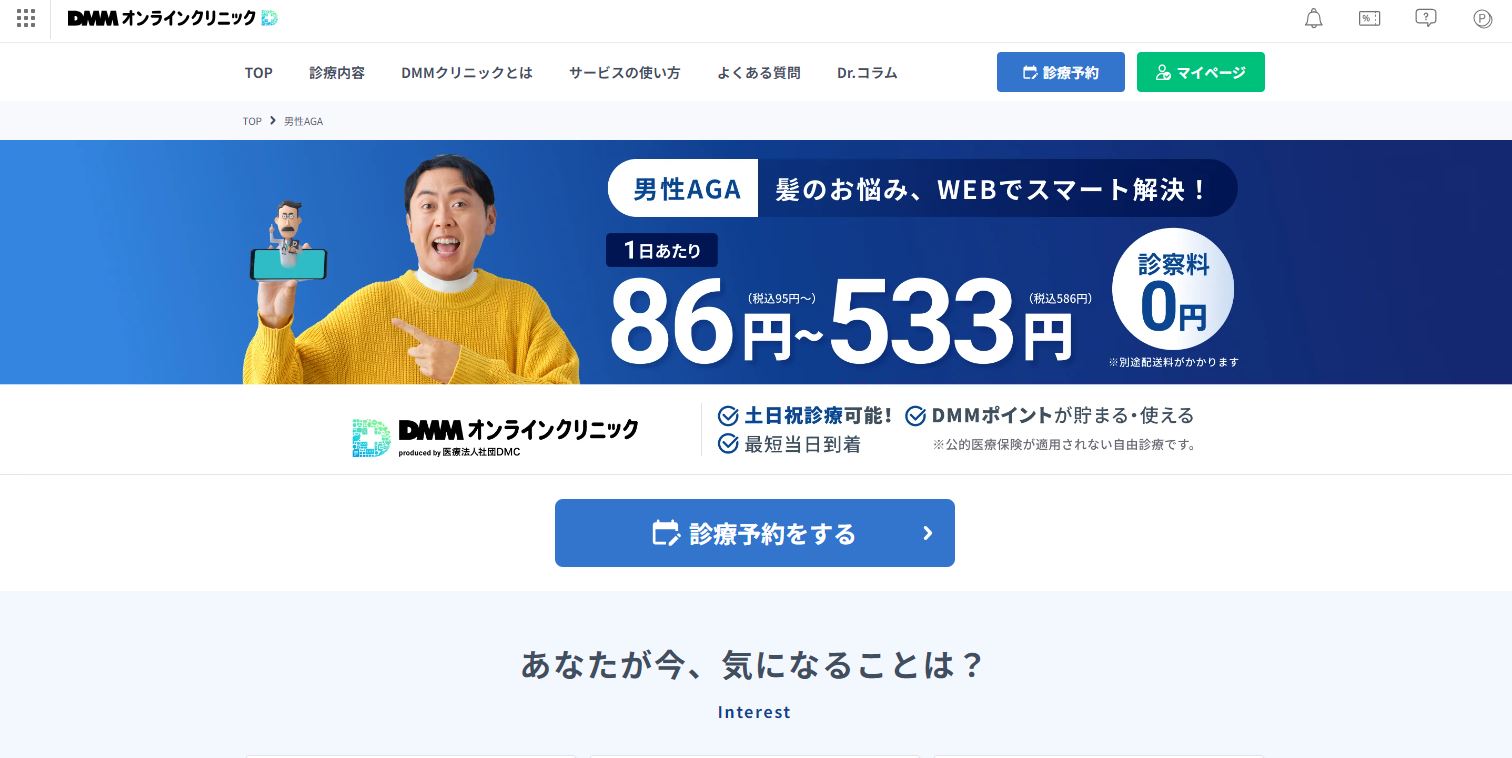Open the help question bubble icon
This screenshot has width=1512, height=758.
click(1426, 18)
